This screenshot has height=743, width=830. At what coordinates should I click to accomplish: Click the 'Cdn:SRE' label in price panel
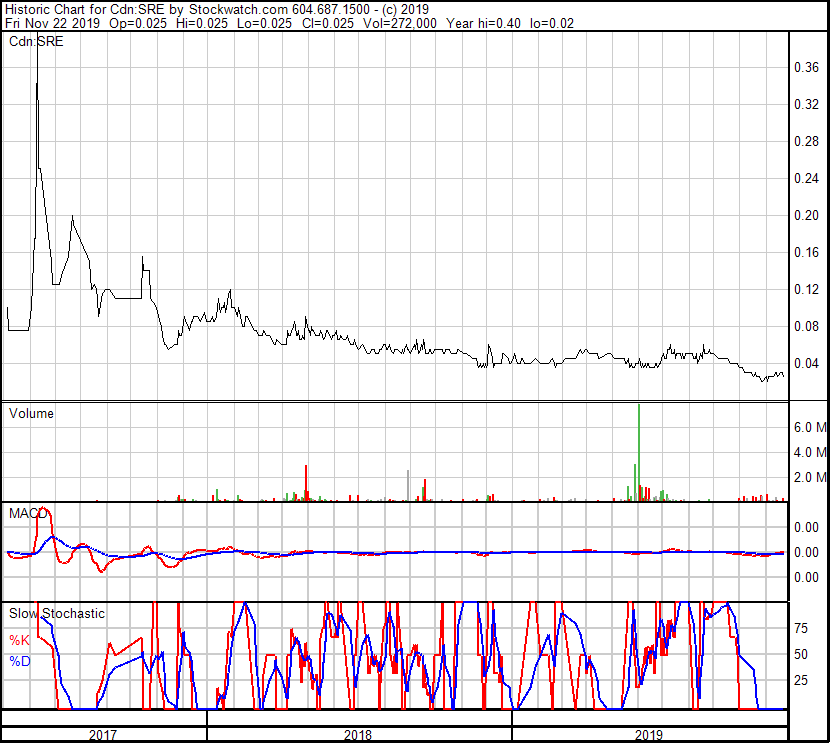click(x=36, y=41)
